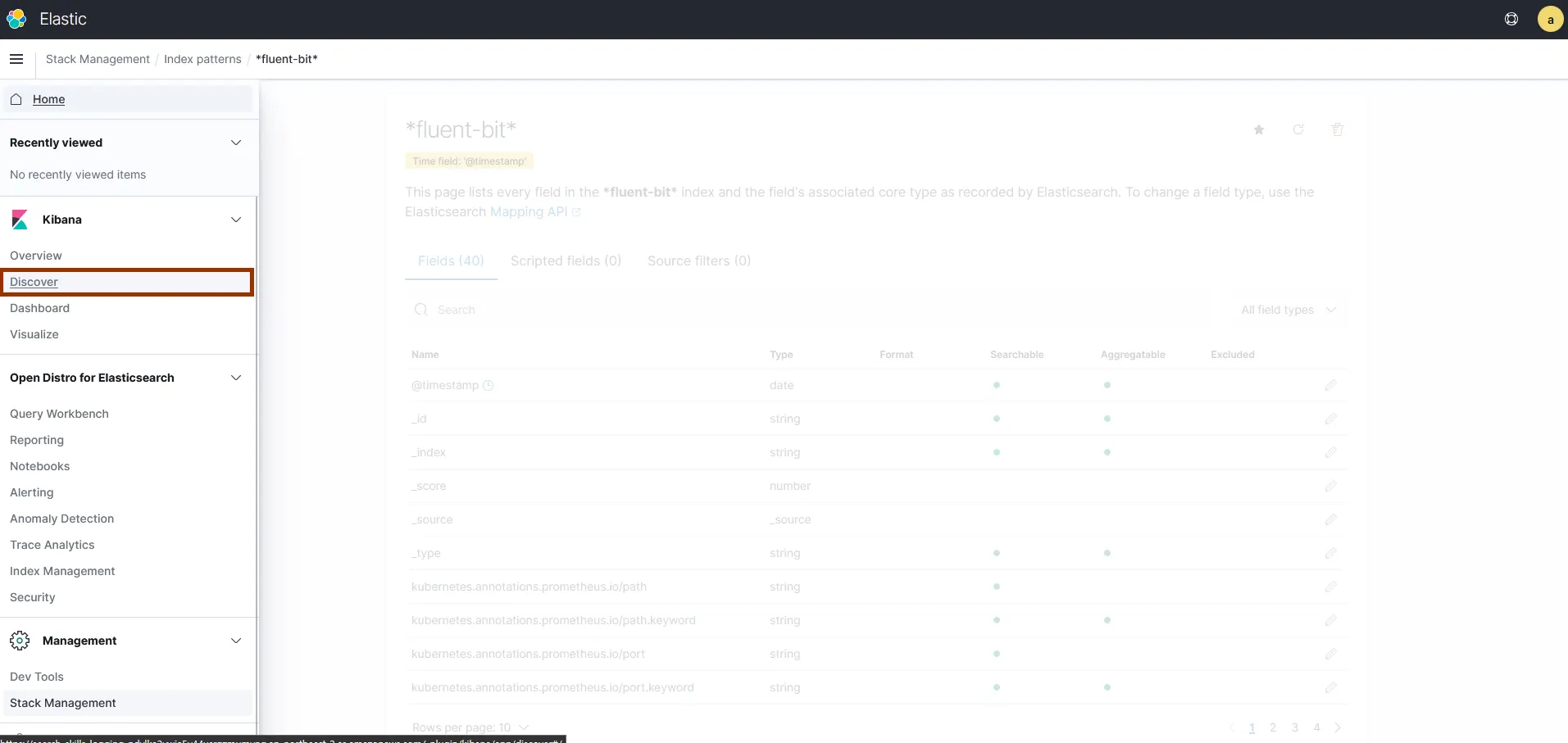Open Dev Tools

coord(37,677)
